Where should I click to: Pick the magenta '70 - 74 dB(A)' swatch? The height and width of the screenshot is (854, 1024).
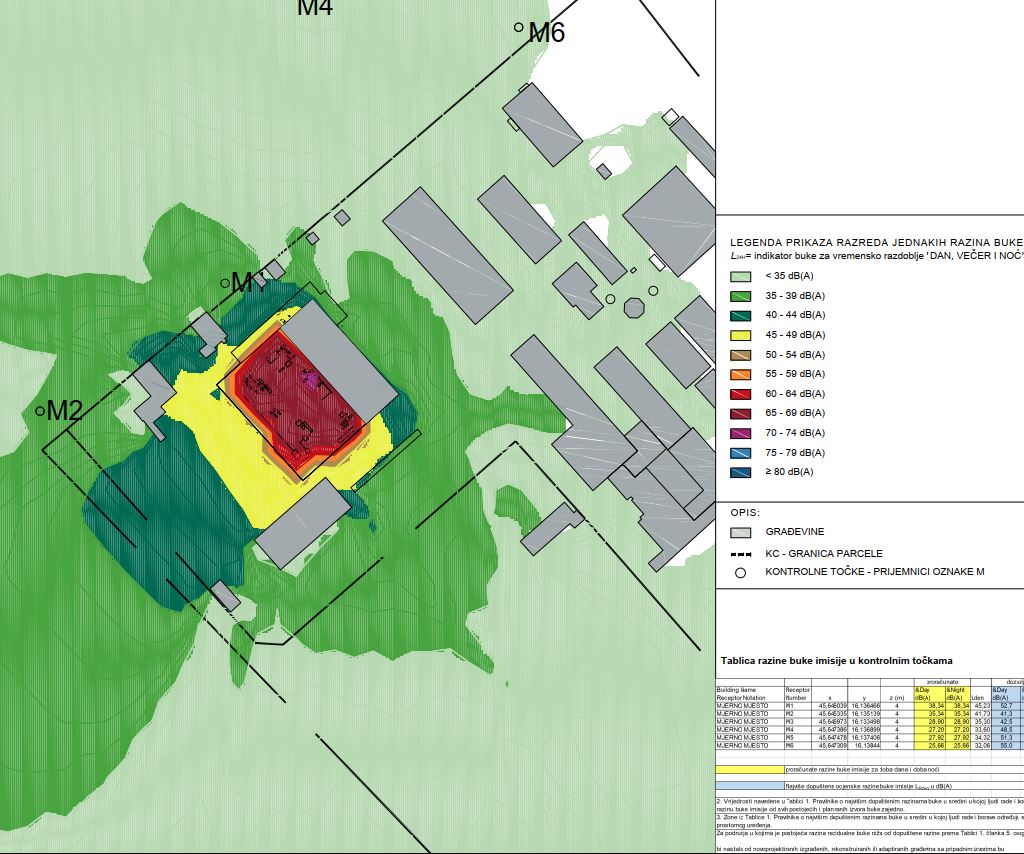pos(741,432)
